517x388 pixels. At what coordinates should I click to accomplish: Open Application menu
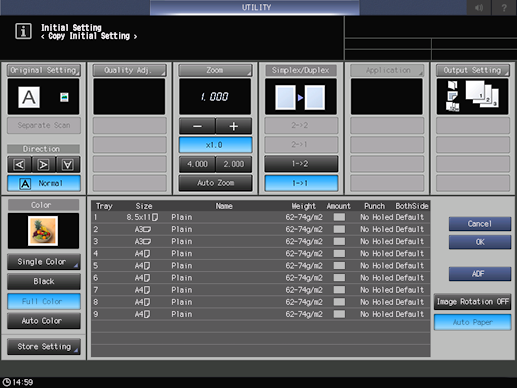pyautogui.click(x=387, y=70)
